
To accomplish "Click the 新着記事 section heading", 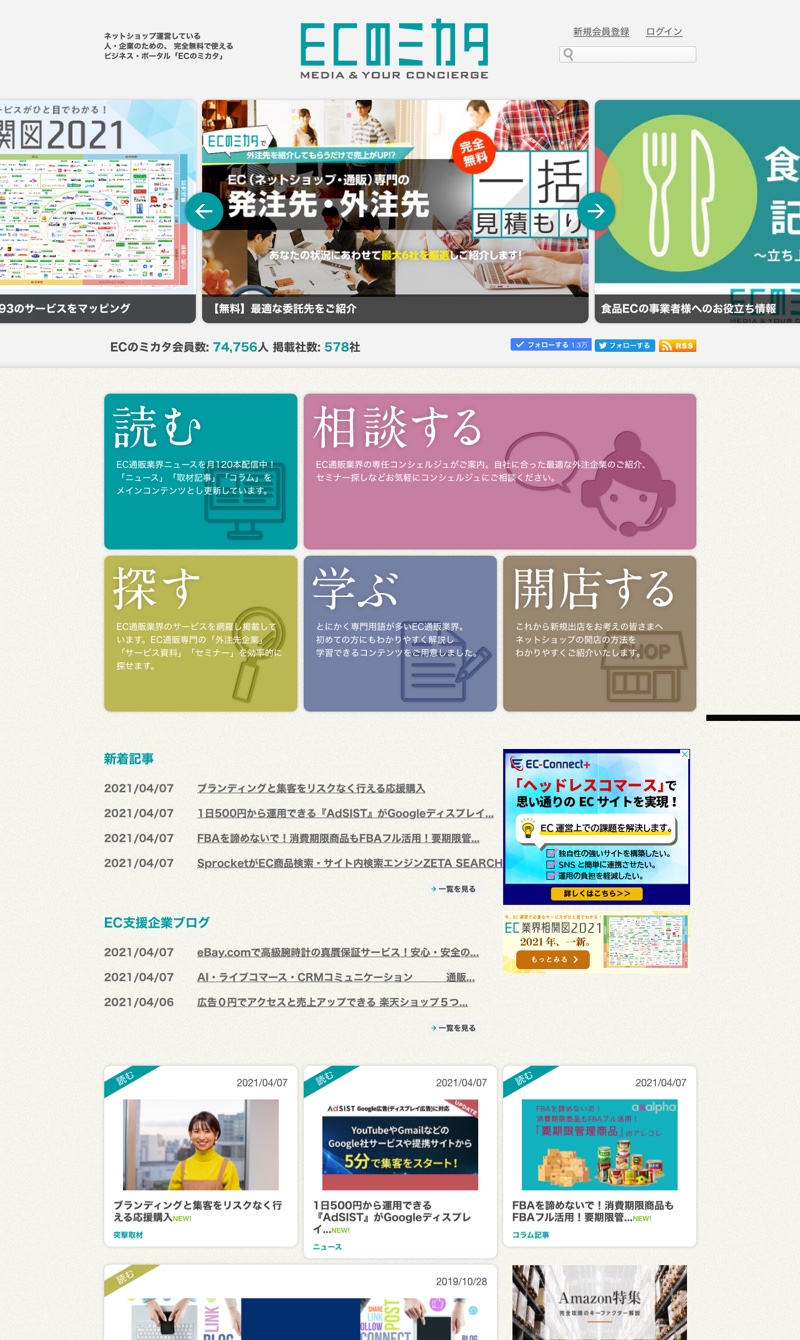I will point(129,759).
